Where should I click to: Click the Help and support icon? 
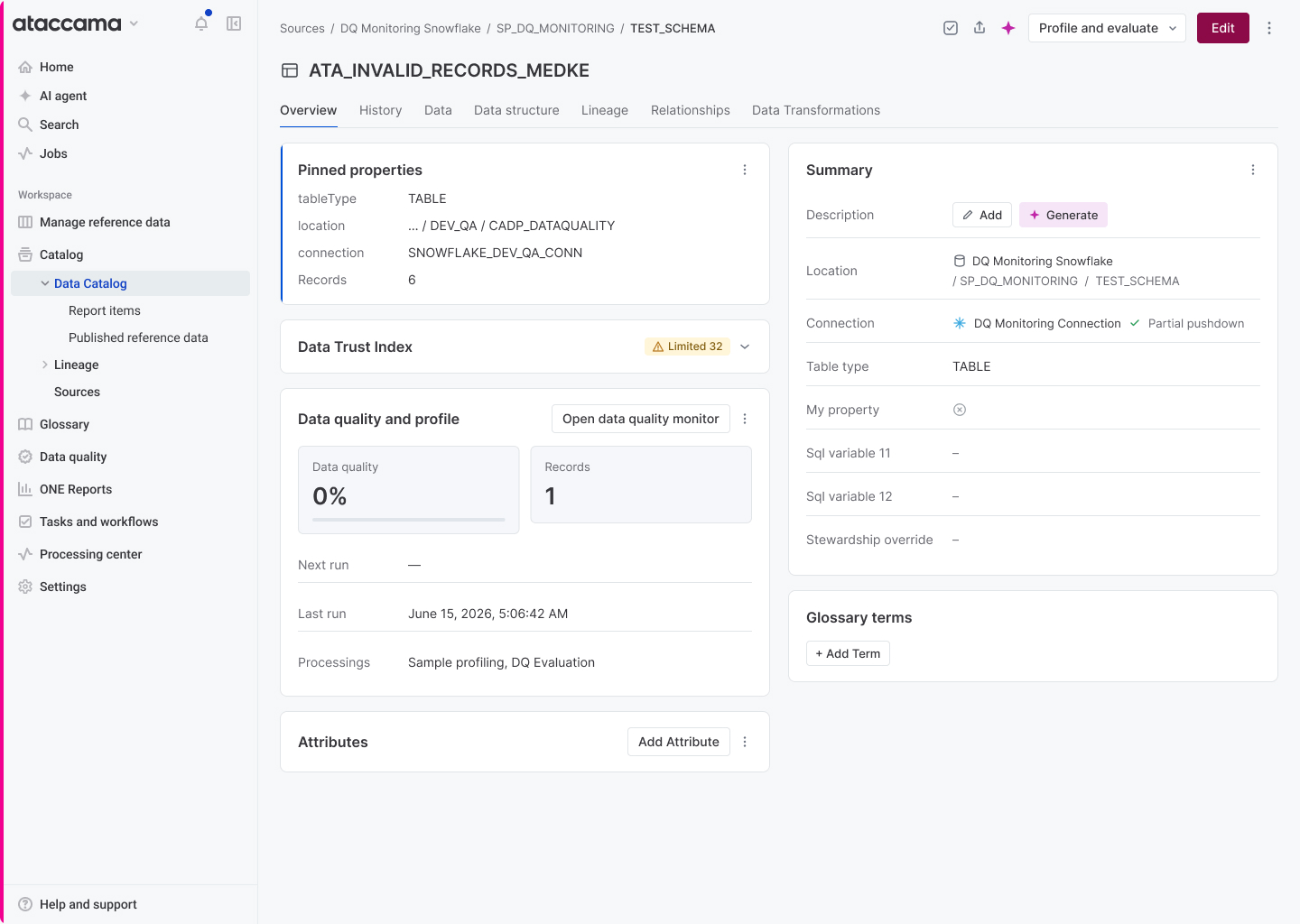(25, 904)
